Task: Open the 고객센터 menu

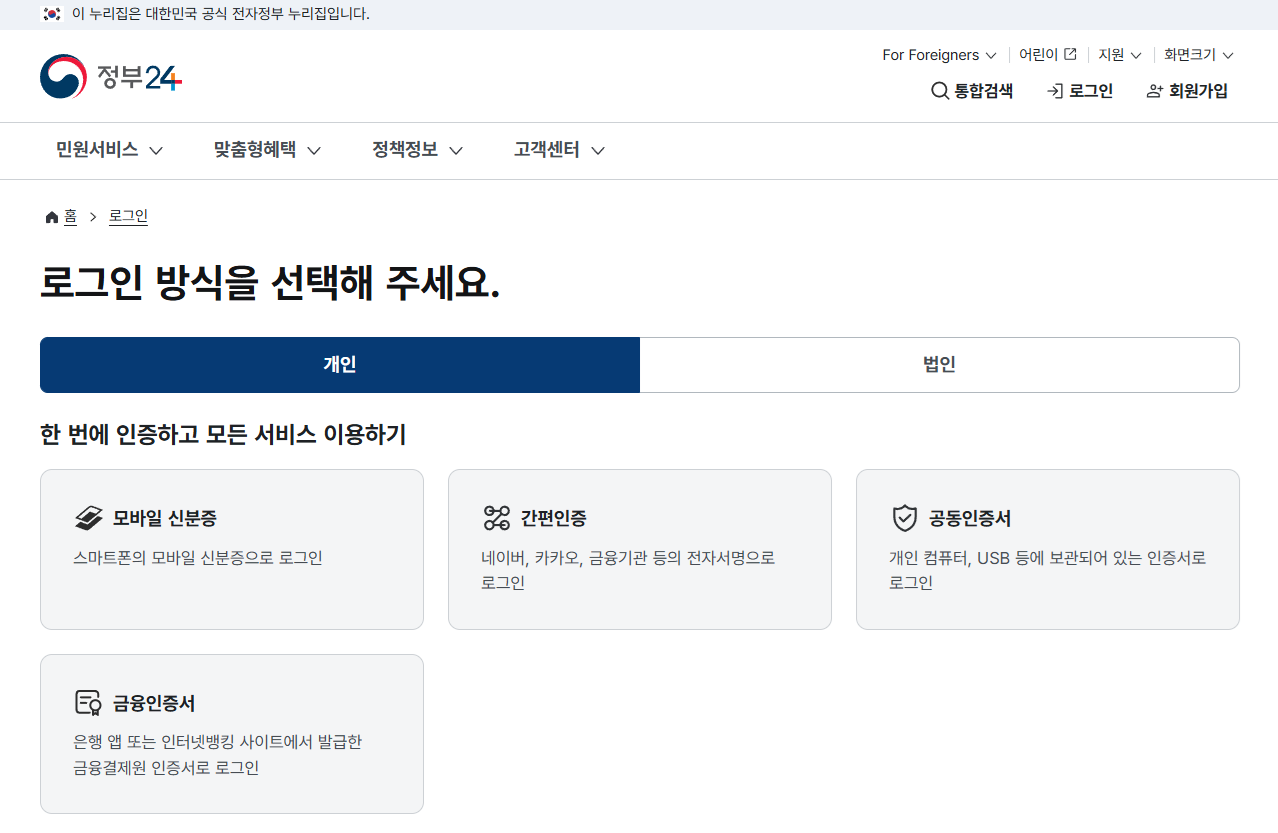Action: click(557, 150)
